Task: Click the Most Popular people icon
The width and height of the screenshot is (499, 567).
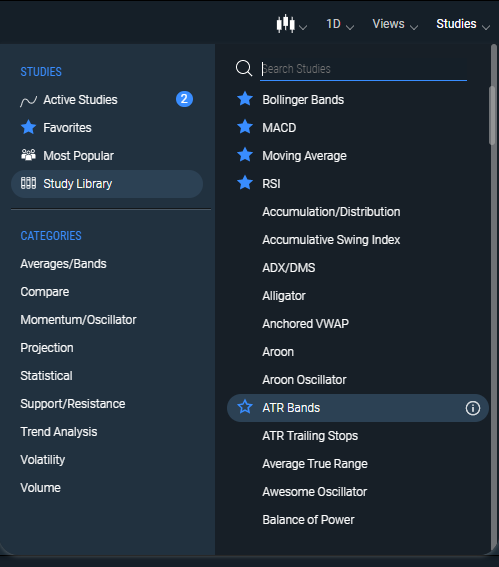Action: point(29,155)
